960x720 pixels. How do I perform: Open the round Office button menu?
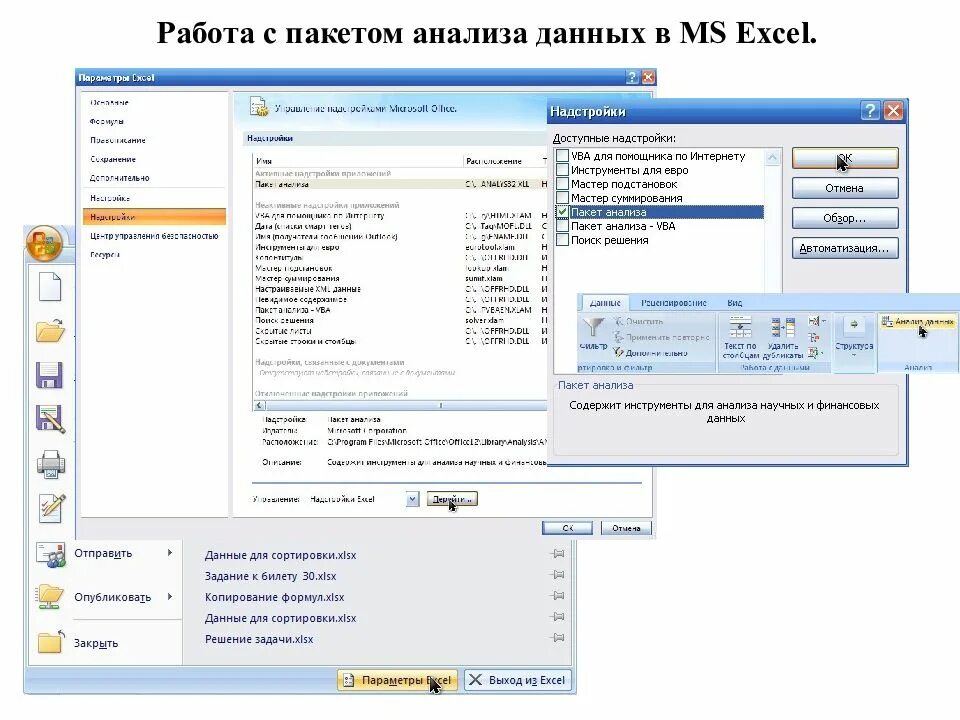[x=44, y=243]
